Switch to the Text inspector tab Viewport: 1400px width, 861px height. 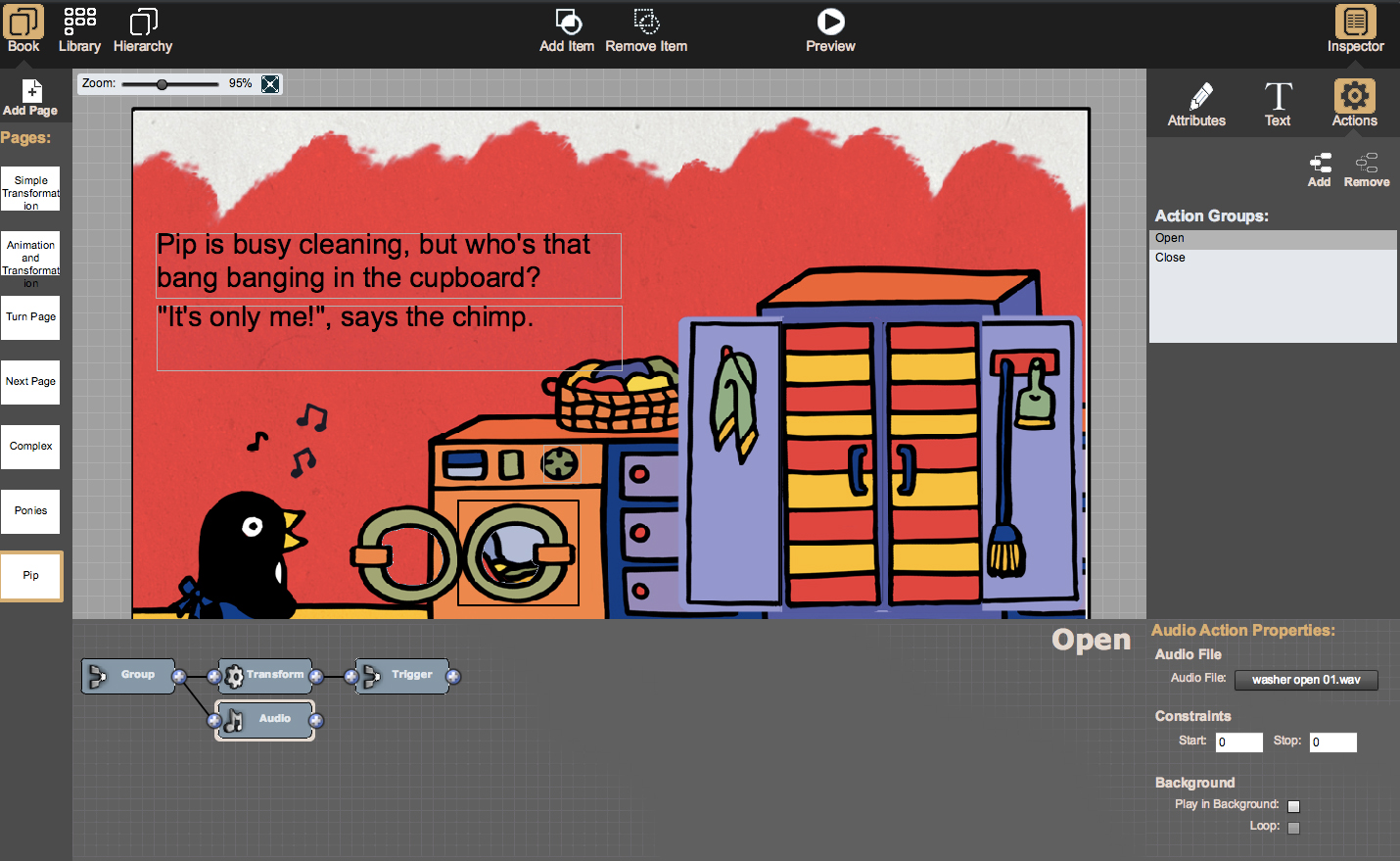click(1278, 105)
